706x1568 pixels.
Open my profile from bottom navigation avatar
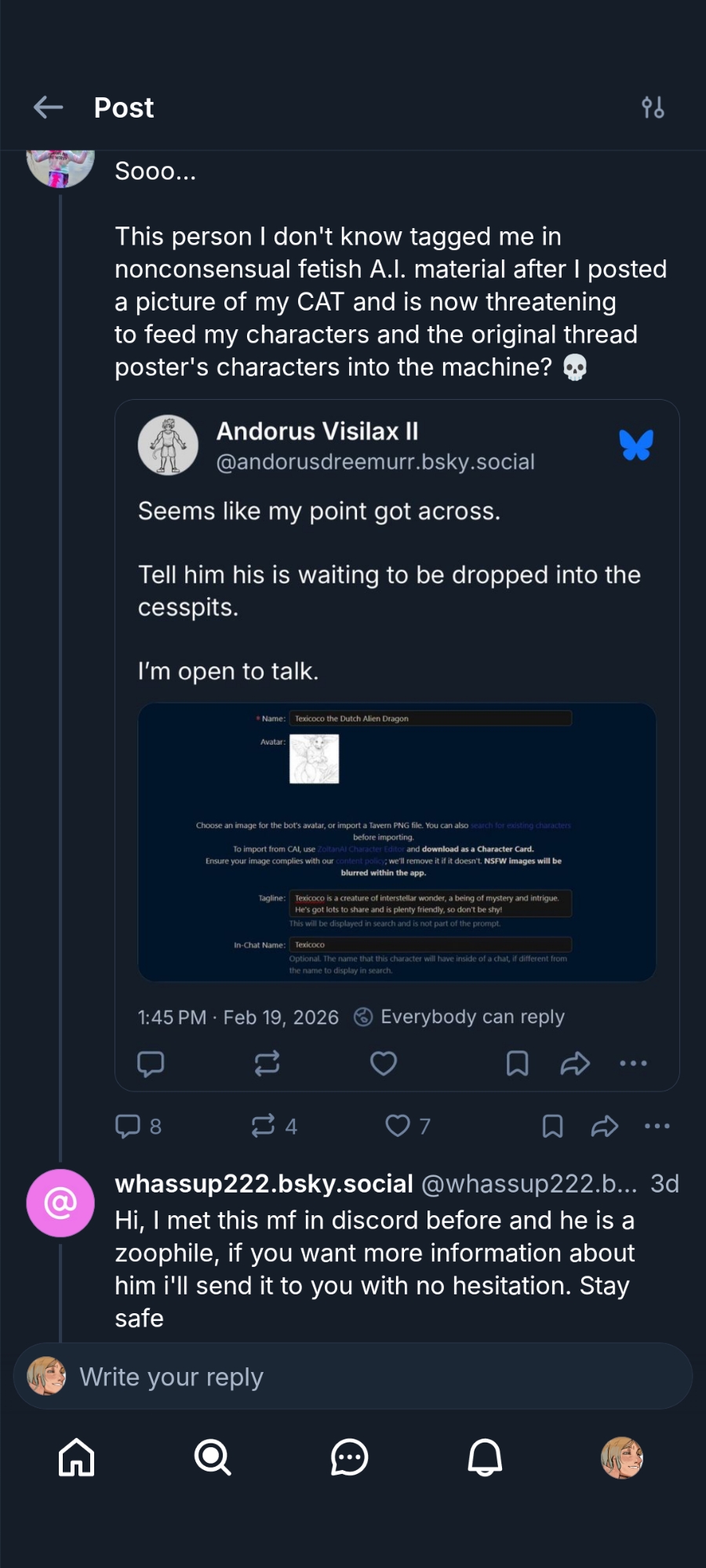[621, 1457]
